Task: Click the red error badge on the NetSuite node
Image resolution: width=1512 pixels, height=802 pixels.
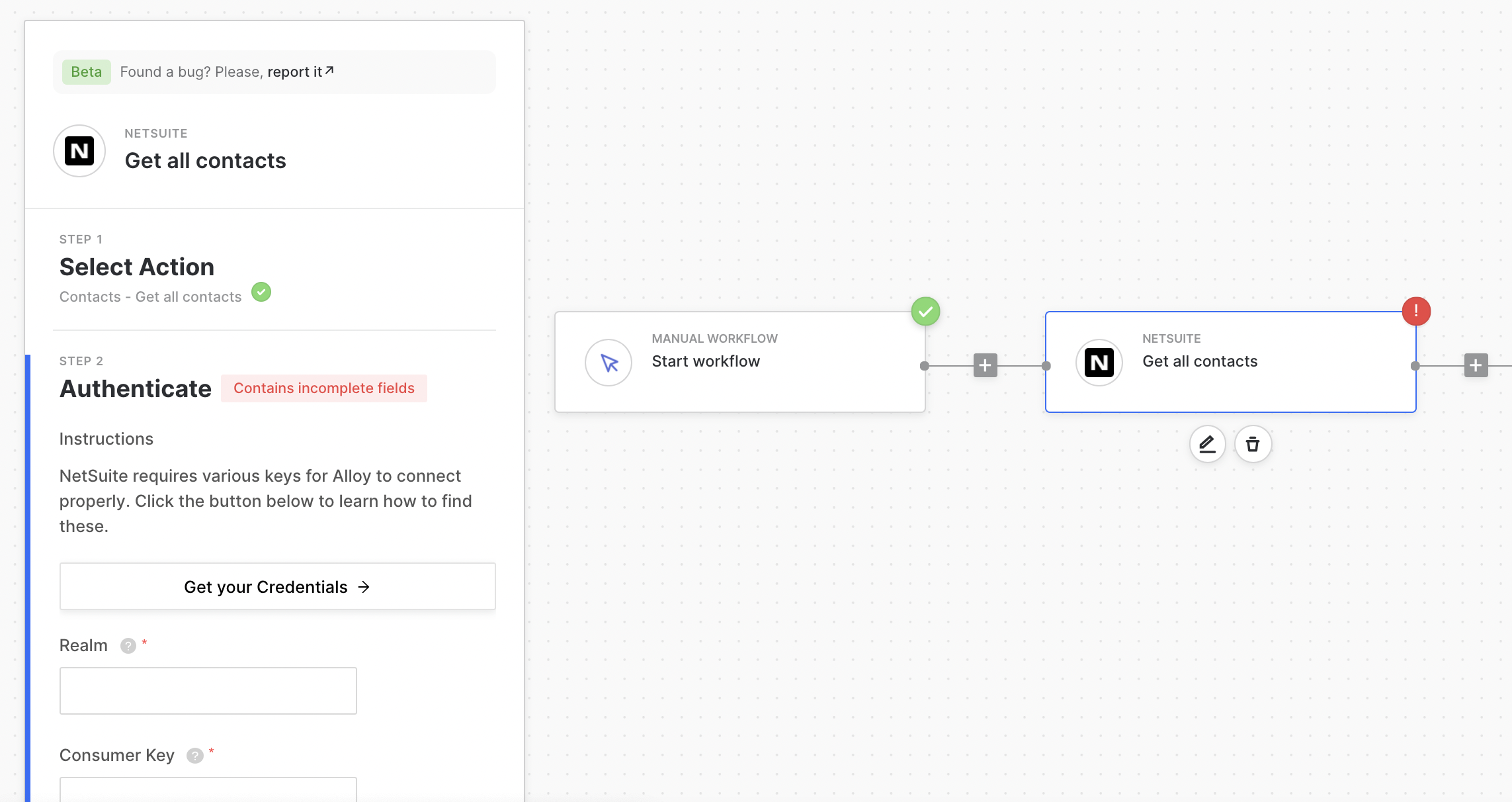Action: click(x=1416, y=311)
